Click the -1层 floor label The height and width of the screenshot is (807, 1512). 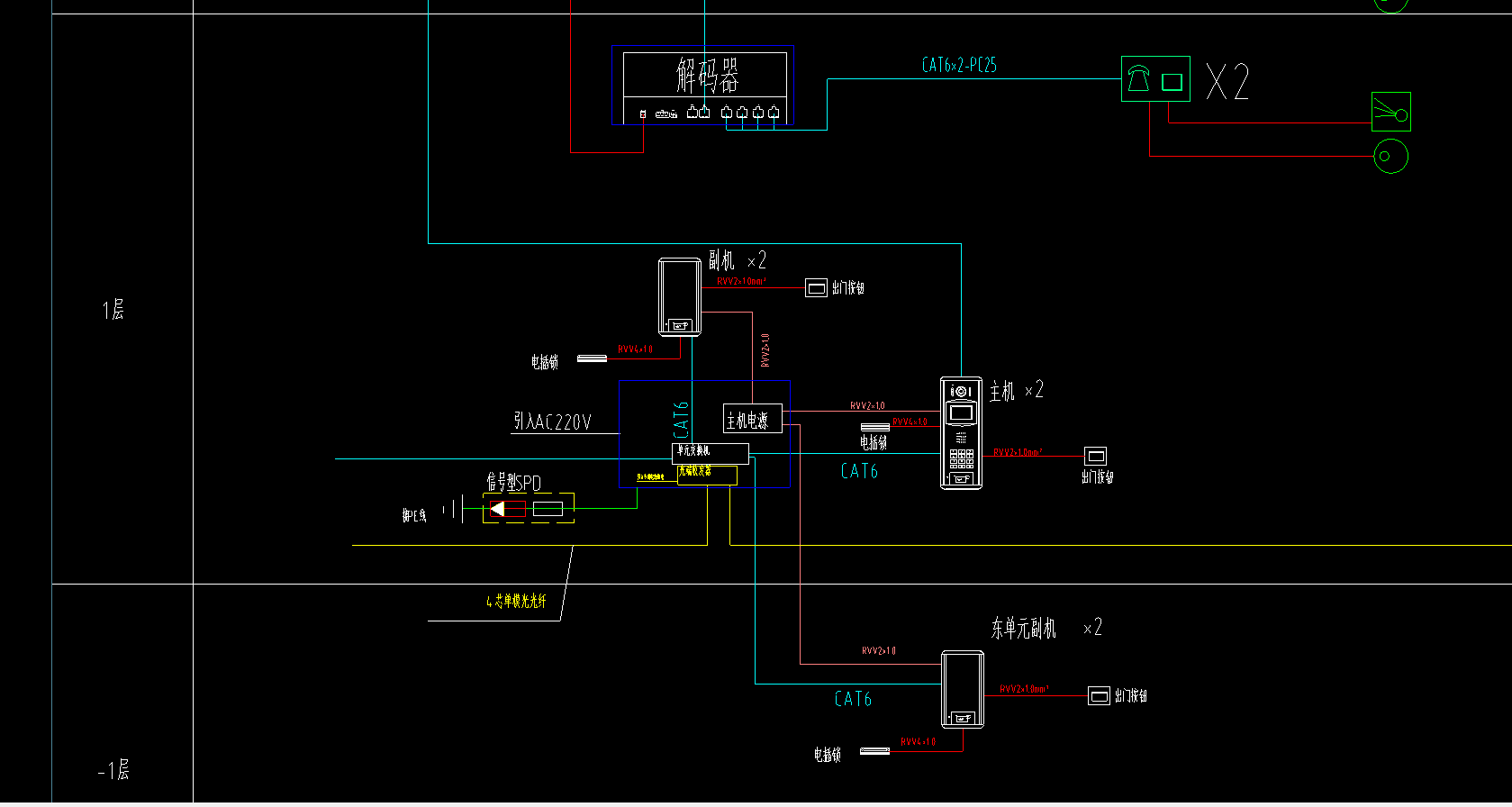(x=113, y=771)
